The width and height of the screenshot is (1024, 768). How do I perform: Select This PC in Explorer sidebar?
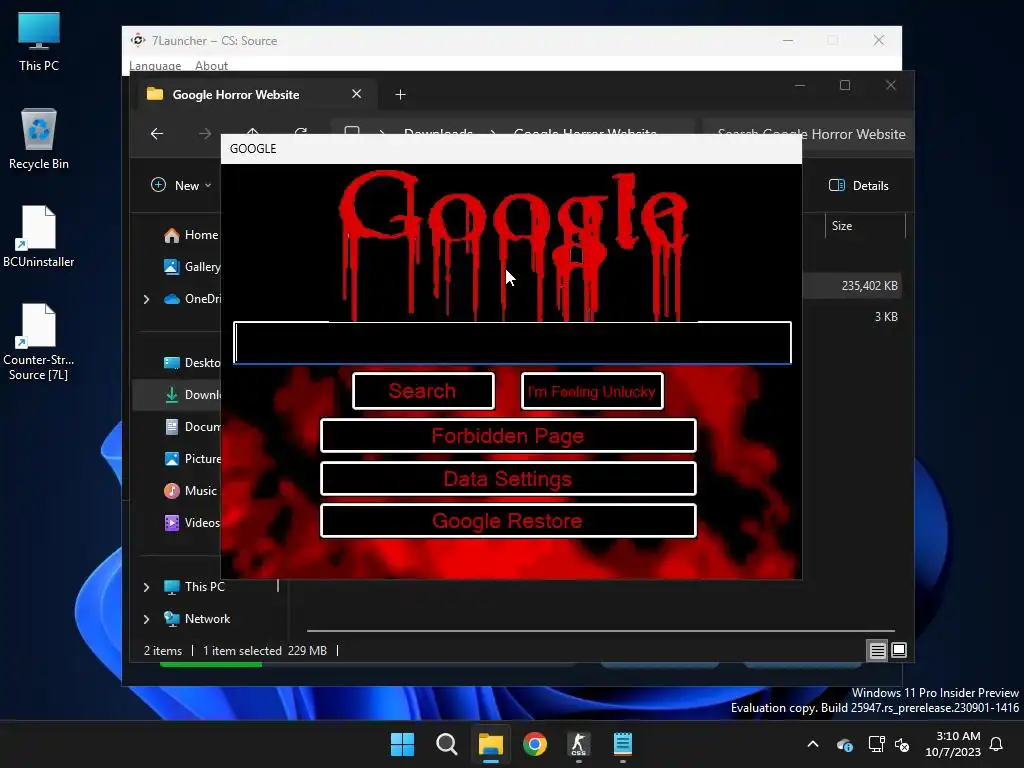point(195,586)
